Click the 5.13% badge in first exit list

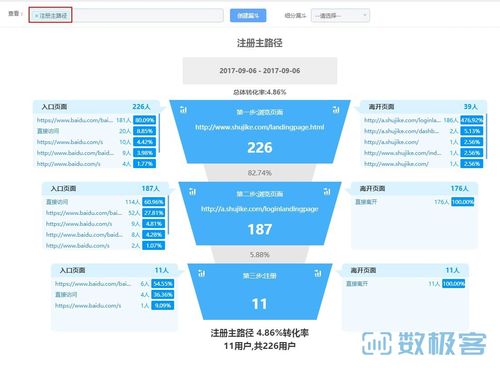click(472, 131)
